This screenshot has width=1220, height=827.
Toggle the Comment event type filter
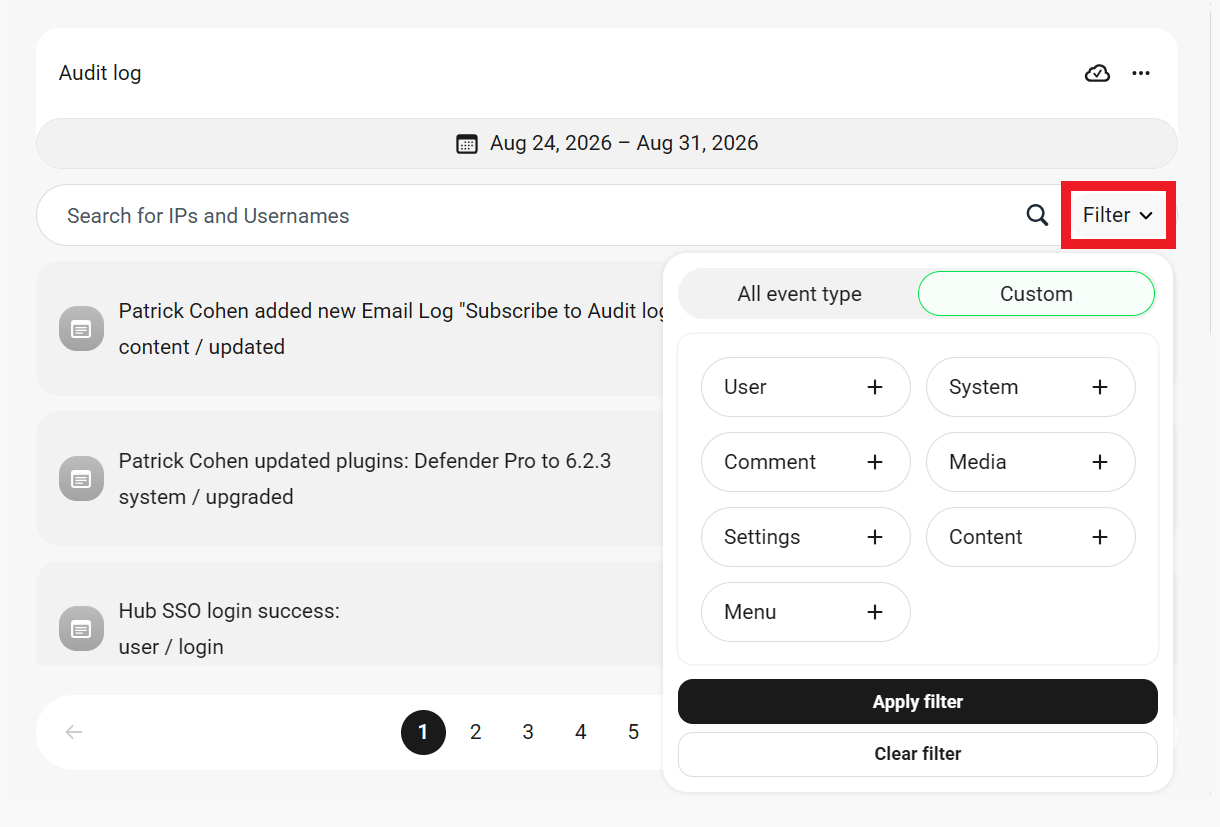coord(806,462)
